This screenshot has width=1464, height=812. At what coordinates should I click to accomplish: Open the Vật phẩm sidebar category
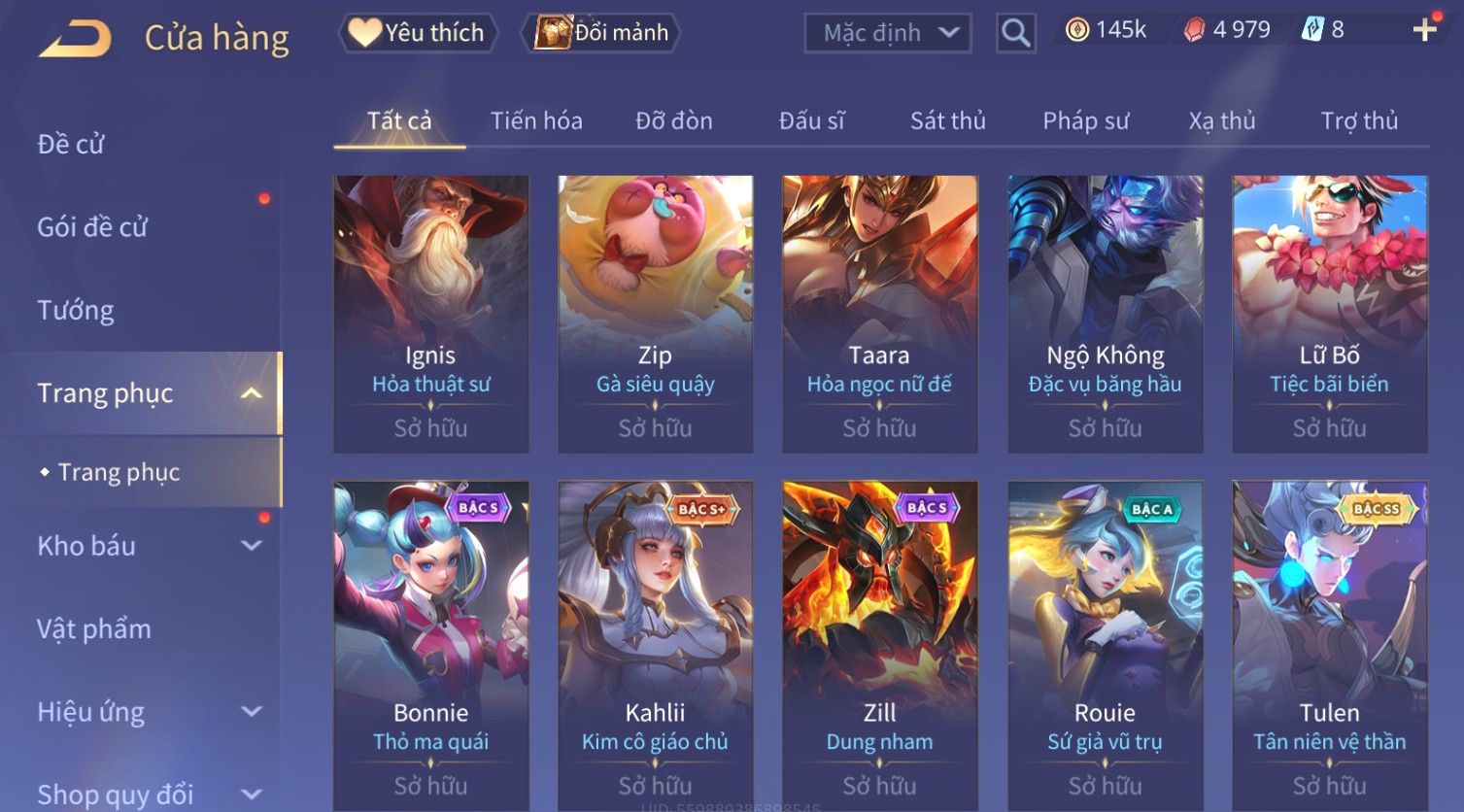click(94, 628)
